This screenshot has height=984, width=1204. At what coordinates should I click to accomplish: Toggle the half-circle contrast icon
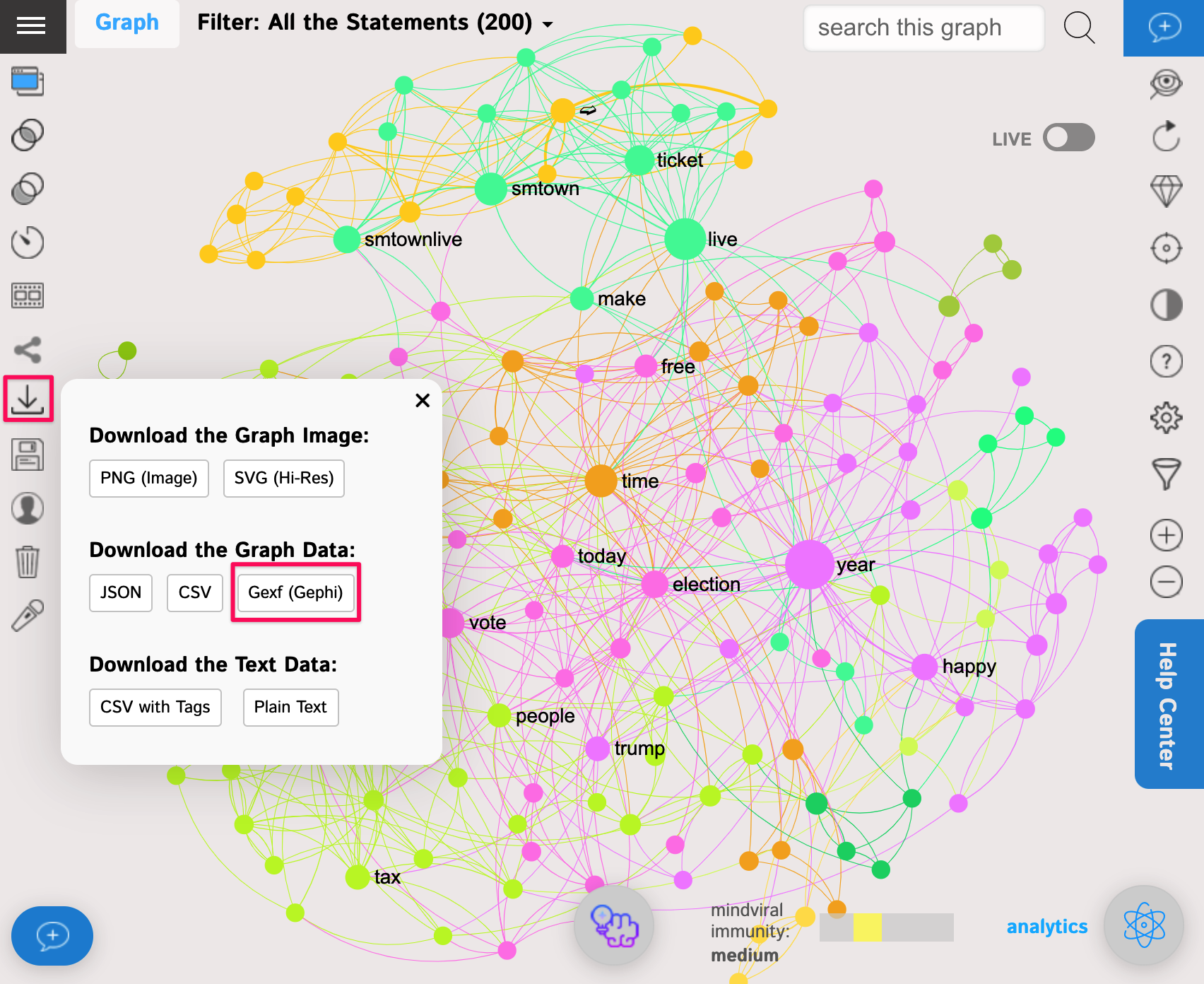[1166, 305]
